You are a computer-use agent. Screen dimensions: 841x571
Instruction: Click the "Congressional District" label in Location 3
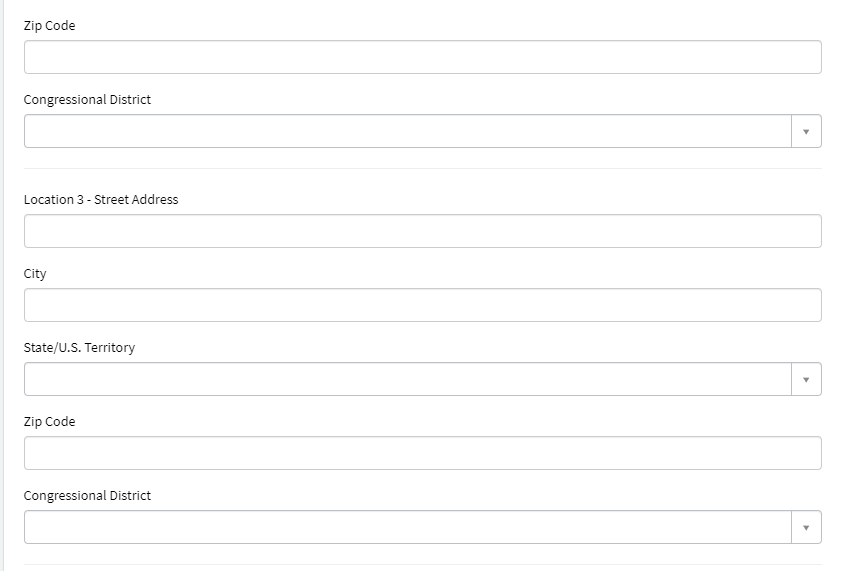(x=87, y=496)
